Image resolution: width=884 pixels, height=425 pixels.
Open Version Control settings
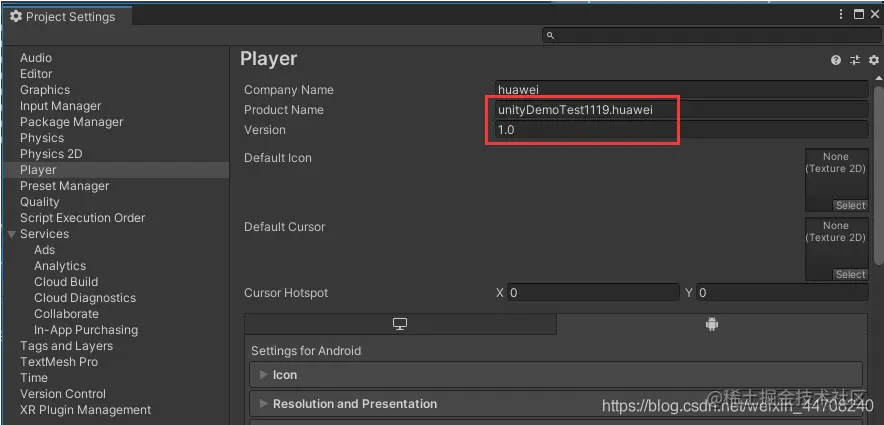click(x=63, y=394)
